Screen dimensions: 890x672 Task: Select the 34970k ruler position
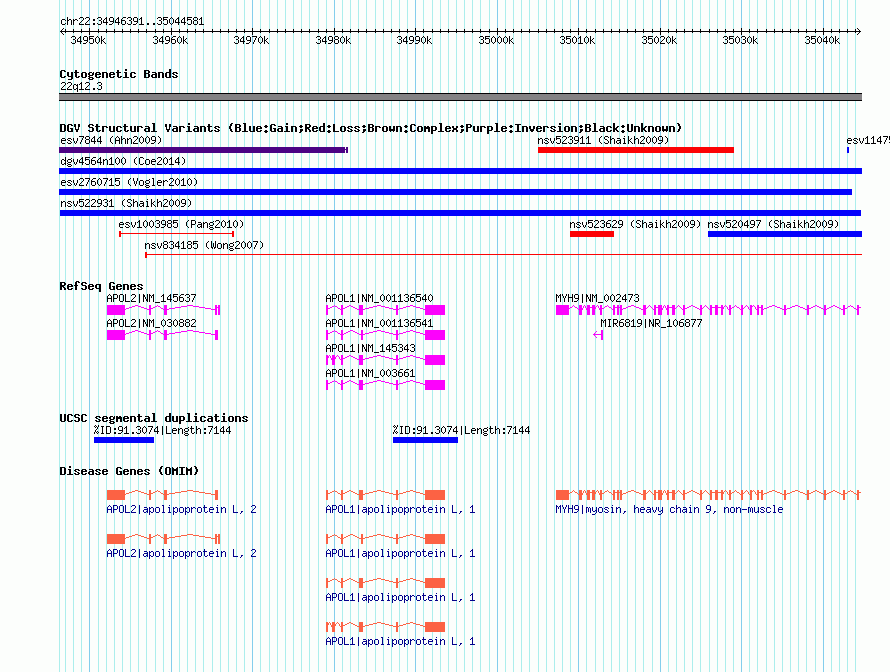[x=251, y=40]
